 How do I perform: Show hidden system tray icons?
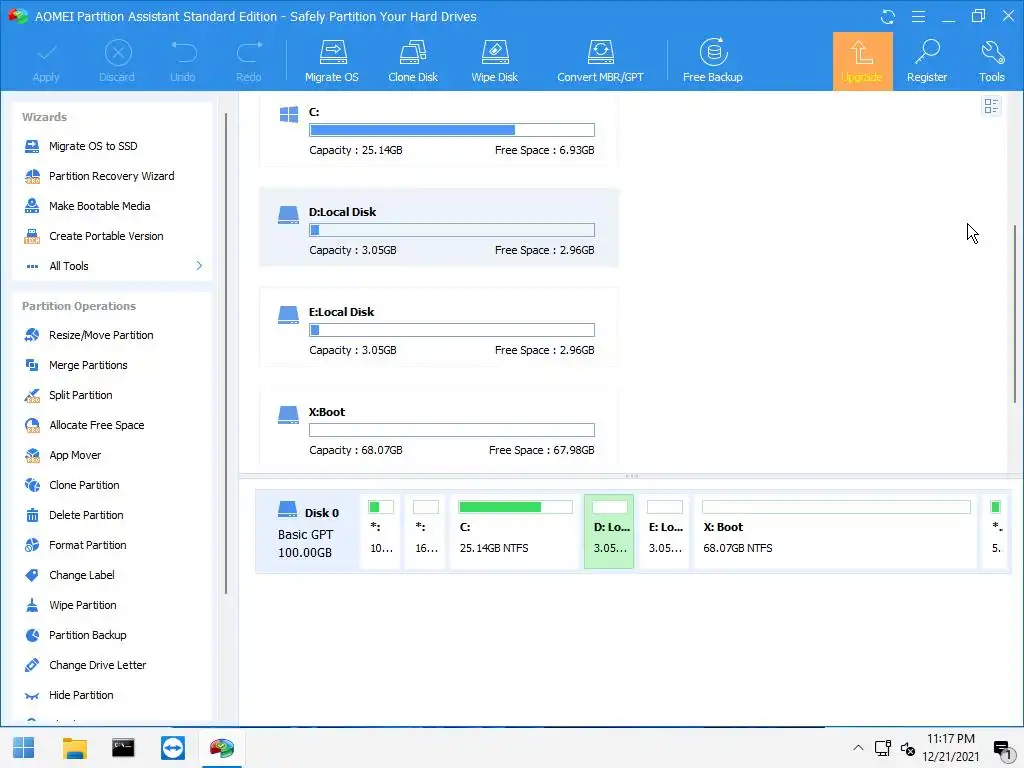click(858, 748)
